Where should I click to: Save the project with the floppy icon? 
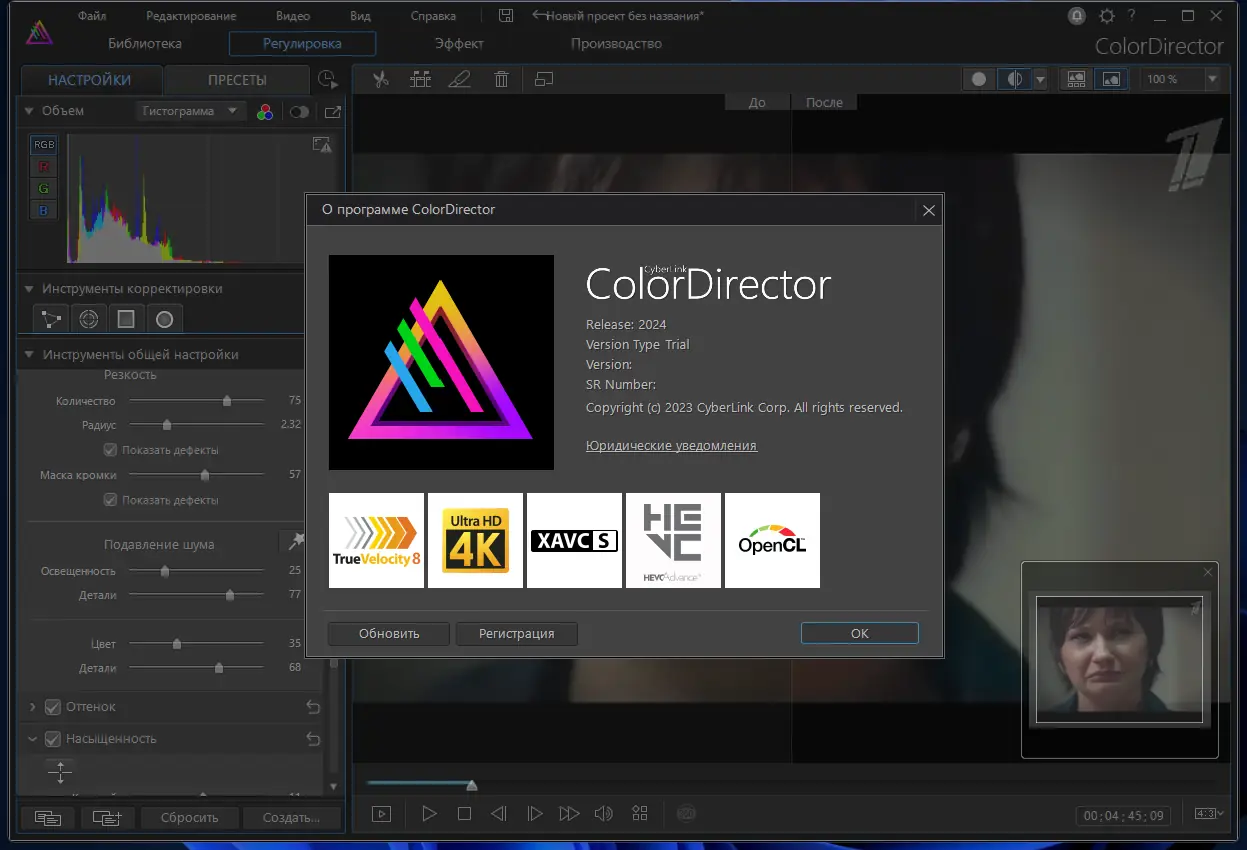(x=506, y=15)
